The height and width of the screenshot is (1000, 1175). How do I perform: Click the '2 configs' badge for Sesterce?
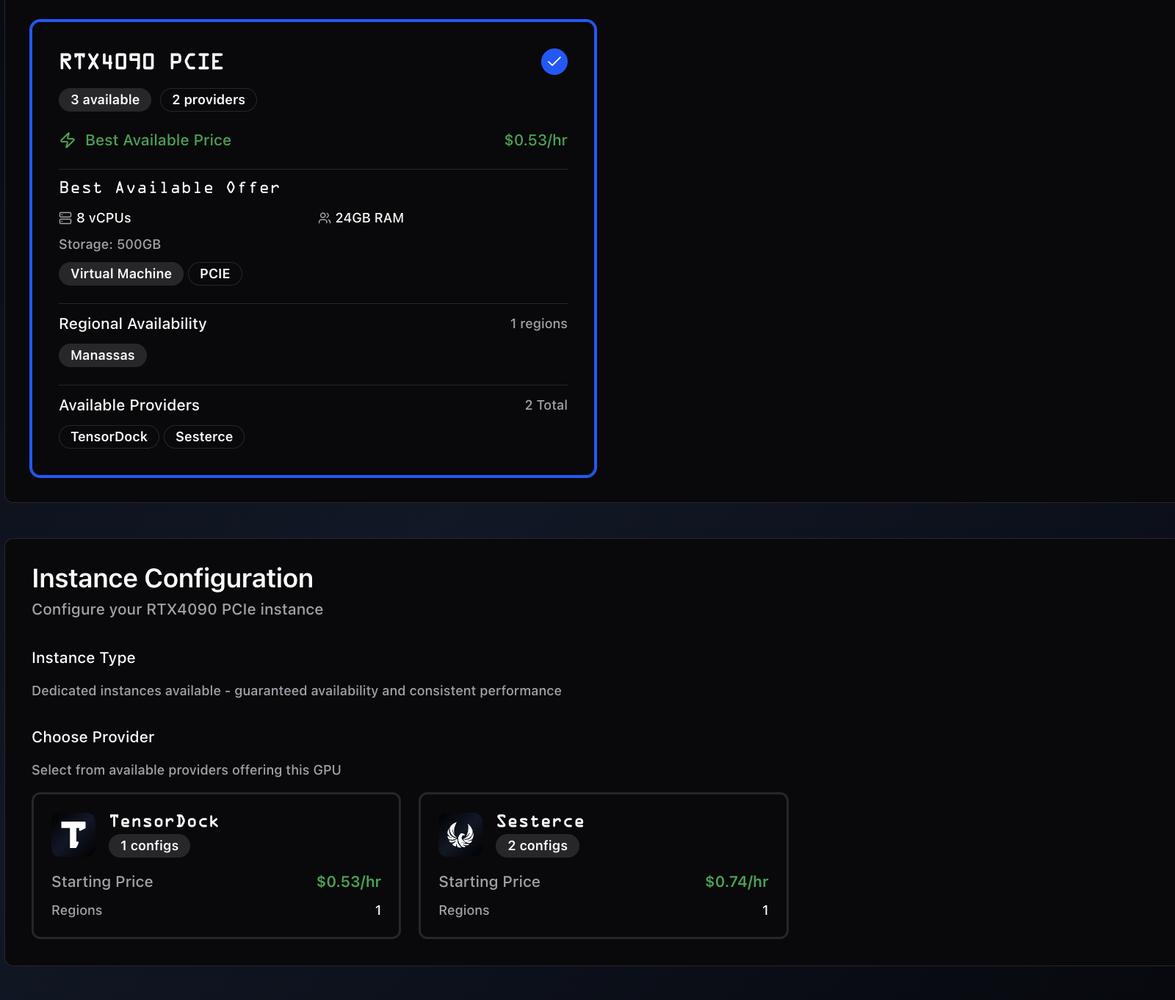537,846
